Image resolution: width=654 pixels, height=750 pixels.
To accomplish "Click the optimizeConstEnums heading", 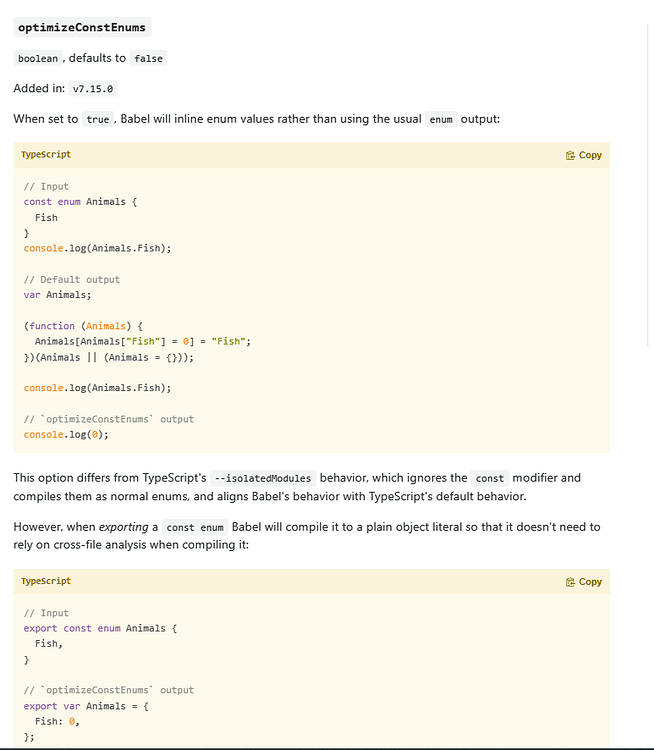I will click(81, 28).
